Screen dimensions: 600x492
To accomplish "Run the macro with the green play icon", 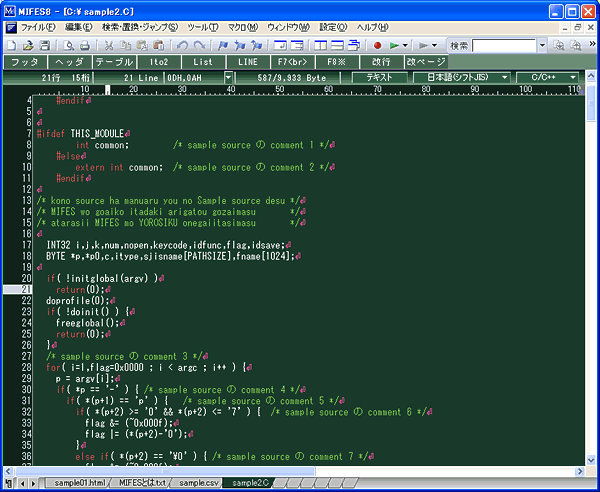I will [x=395, y=46].
